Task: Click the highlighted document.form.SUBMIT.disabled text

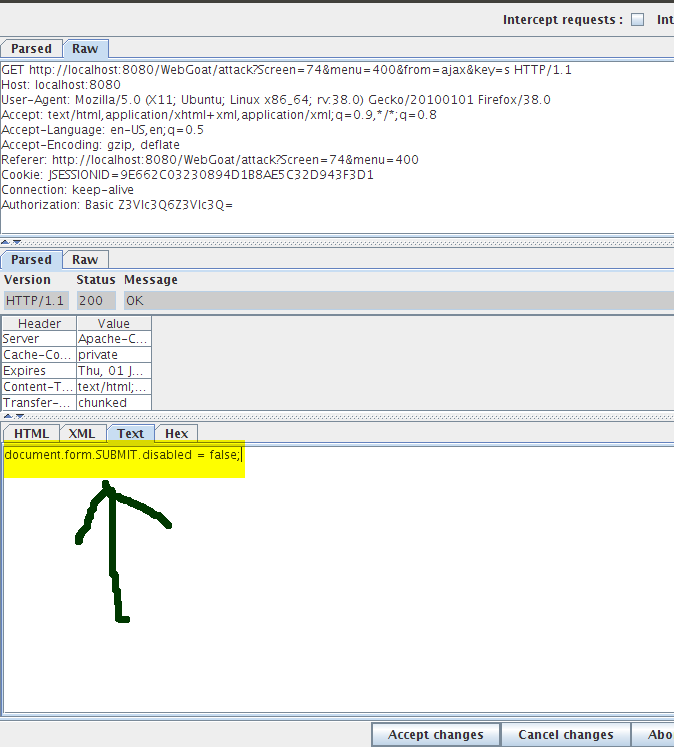Action: click(122, 455)
